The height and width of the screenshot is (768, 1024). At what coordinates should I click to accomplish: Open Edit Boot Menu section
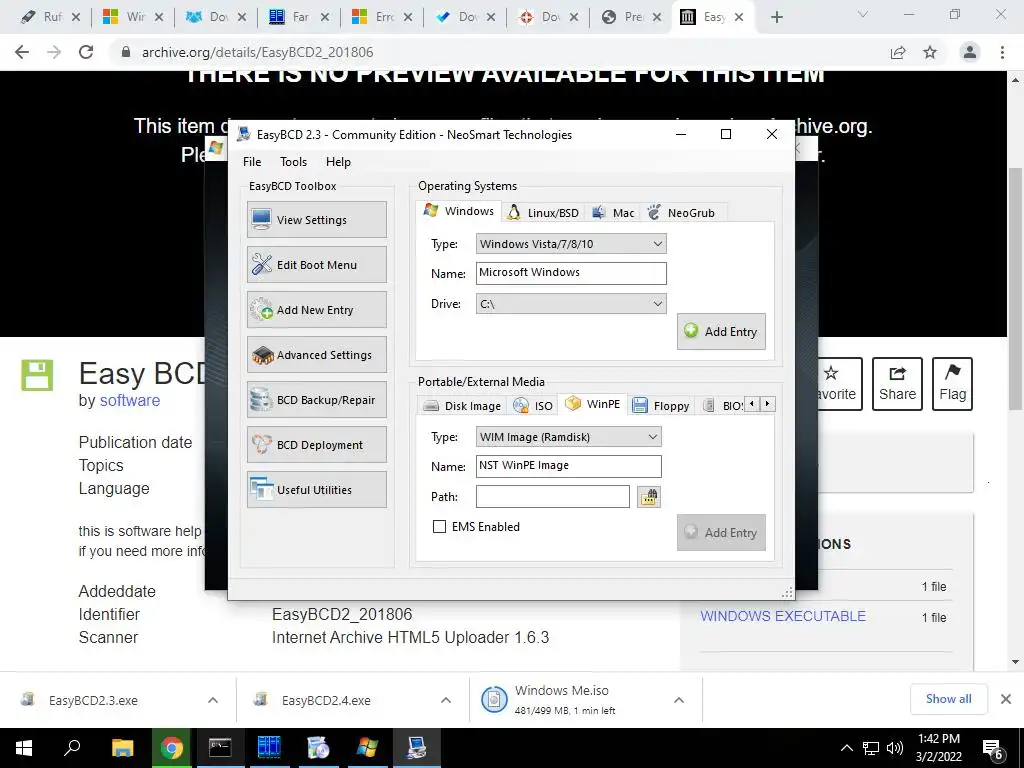(x=317, y=264)
